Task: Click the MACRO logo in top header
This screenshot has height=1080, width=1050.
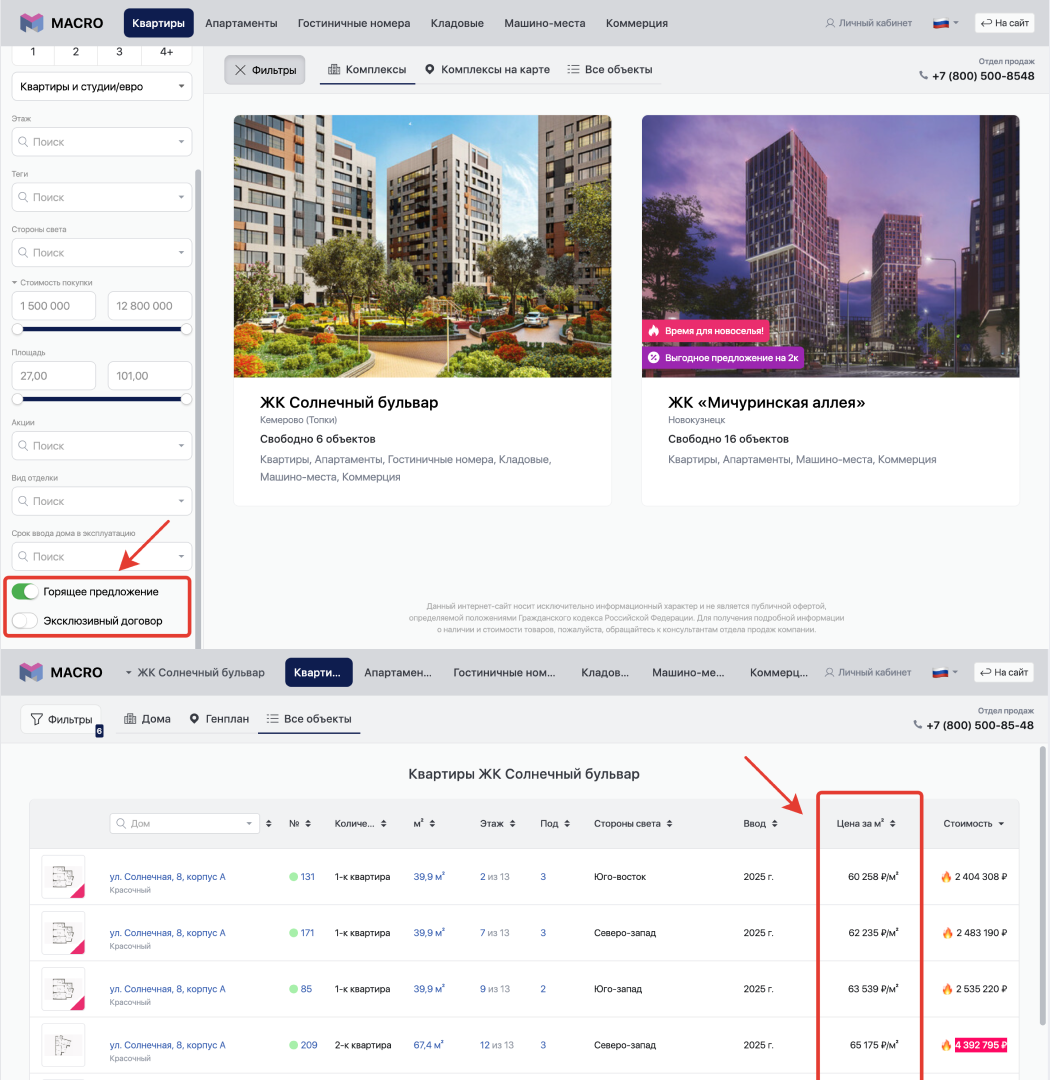Action: [x=61, y=23]
